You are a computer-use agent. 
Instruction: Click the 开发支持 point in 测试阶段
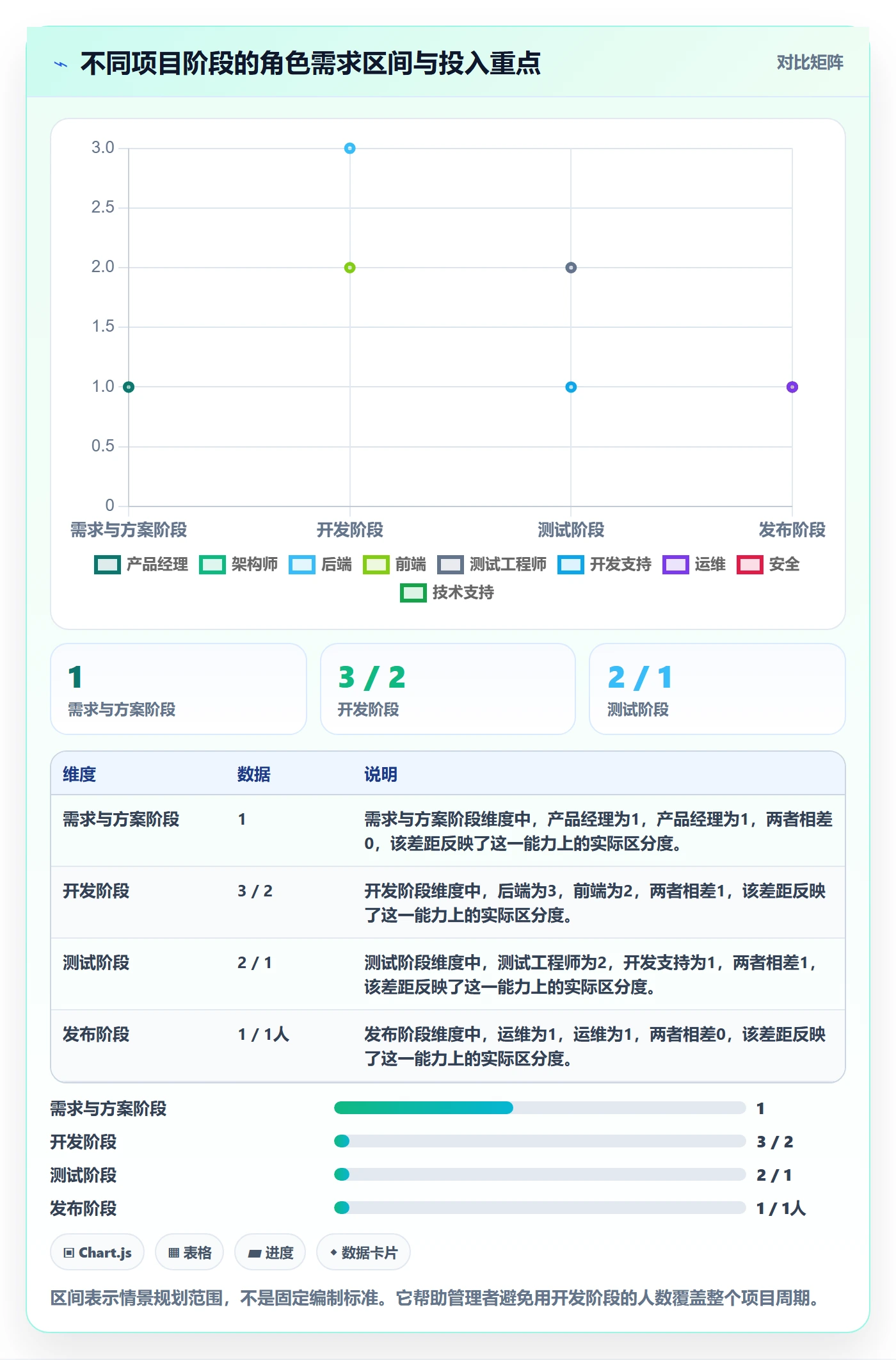point(571,387)
